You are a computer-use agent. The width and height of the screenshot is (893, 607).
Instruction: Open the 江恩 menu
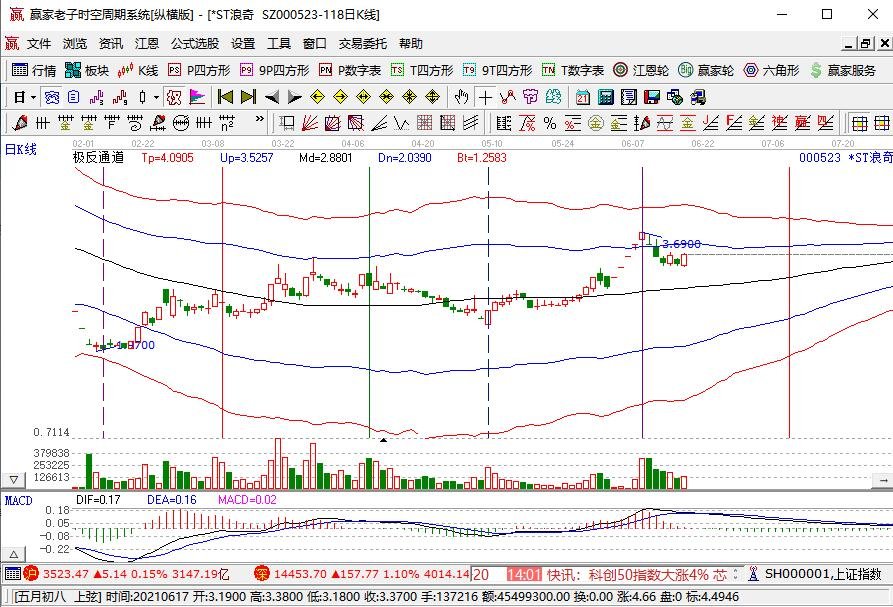(147, 44)
